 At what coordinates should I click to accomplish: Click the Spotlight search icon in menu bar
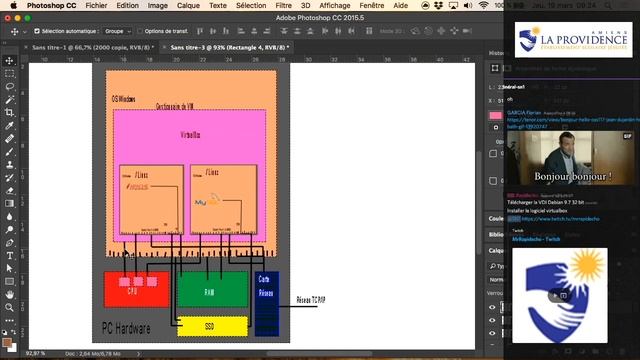click(608, 5)
